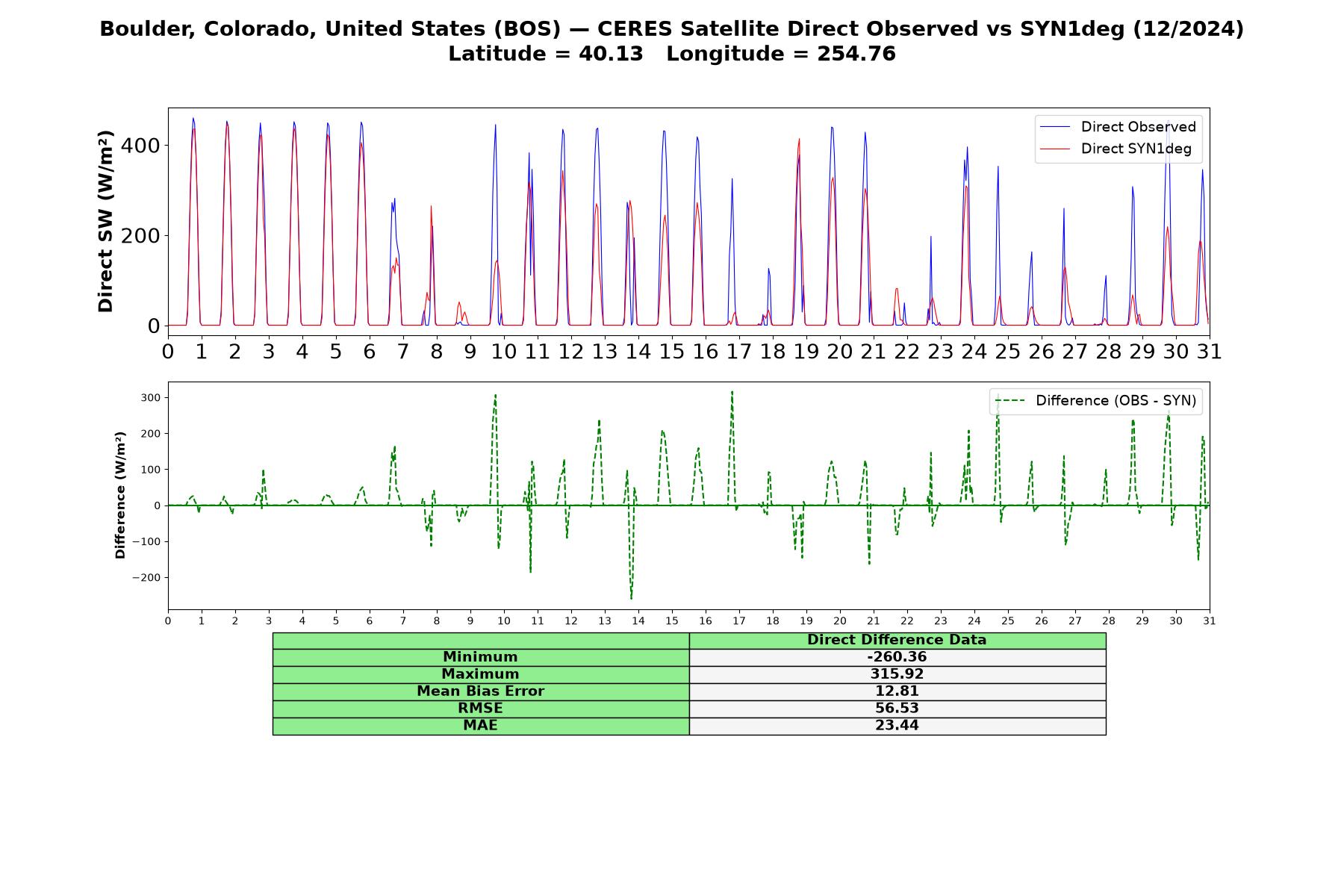
Task: Click the Difference (W/m²) axis label
Action: (120, 495)
